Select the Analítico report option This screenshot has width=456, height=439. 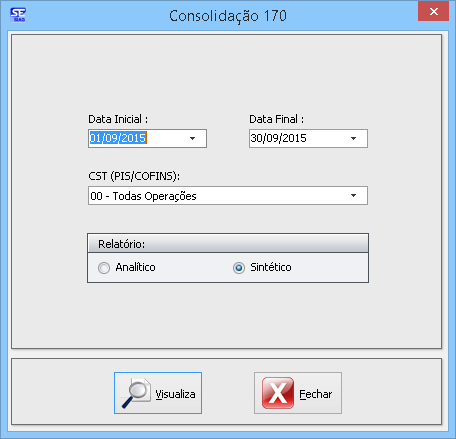104,268
